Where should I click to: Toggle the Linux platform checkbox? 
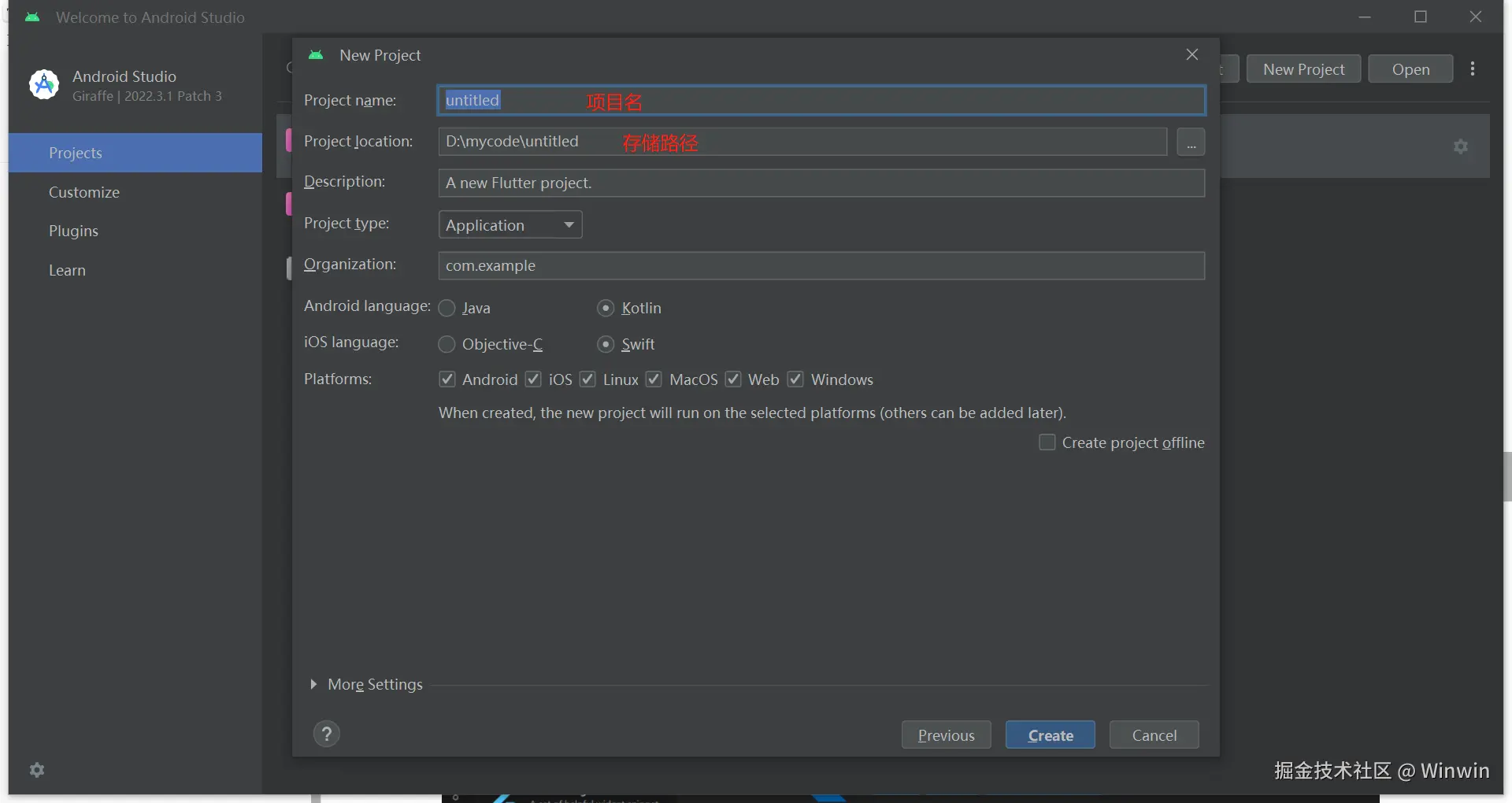[x=587, y=379]
